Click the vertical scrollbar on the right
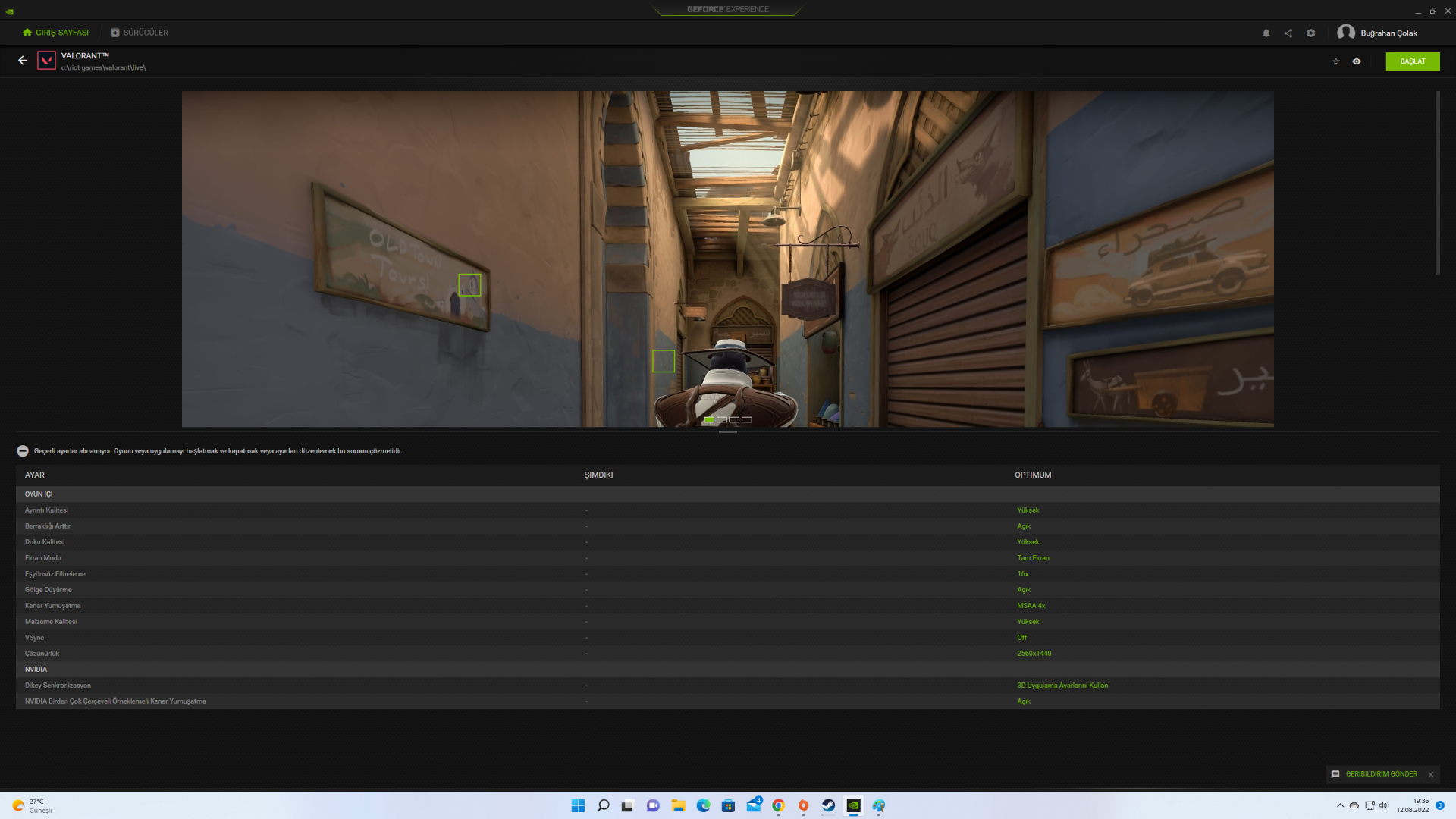Screen dimensions: 1456x819 1437,183
